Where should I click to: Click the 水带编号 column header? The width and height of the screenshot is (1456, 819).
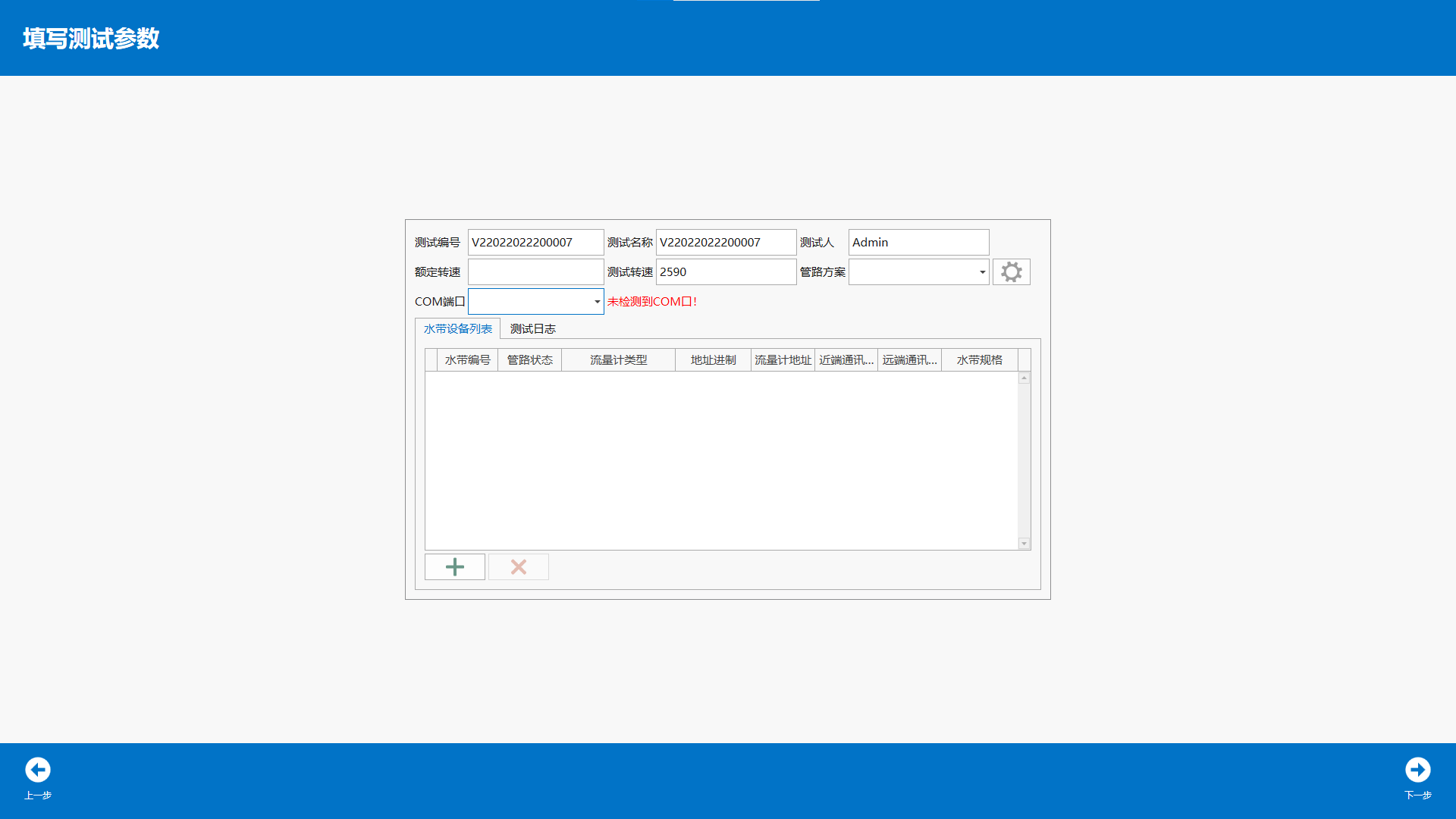[467, 360]
